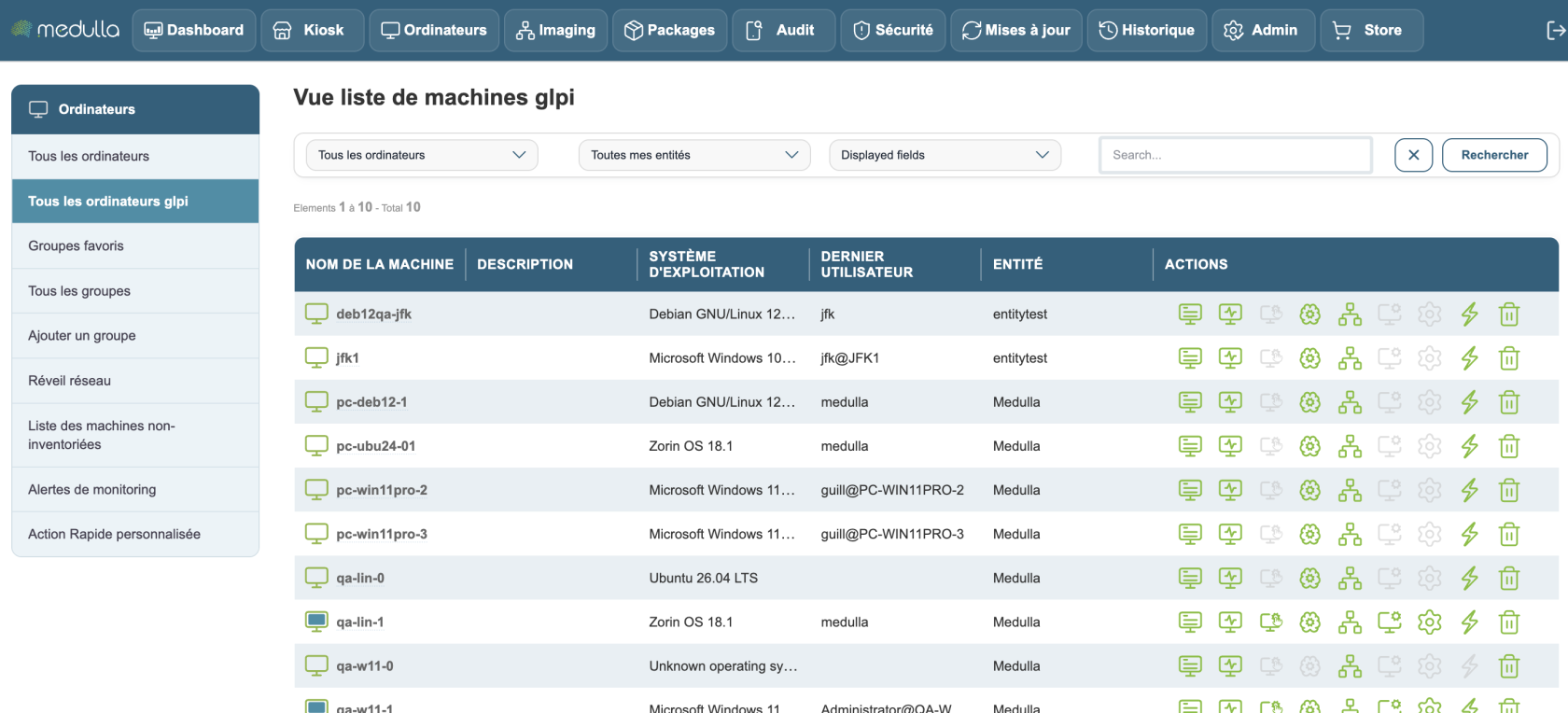This screenshot has height=713, width=1568.
Task: Switch to the Historique tab
Action: (1147, 31)
